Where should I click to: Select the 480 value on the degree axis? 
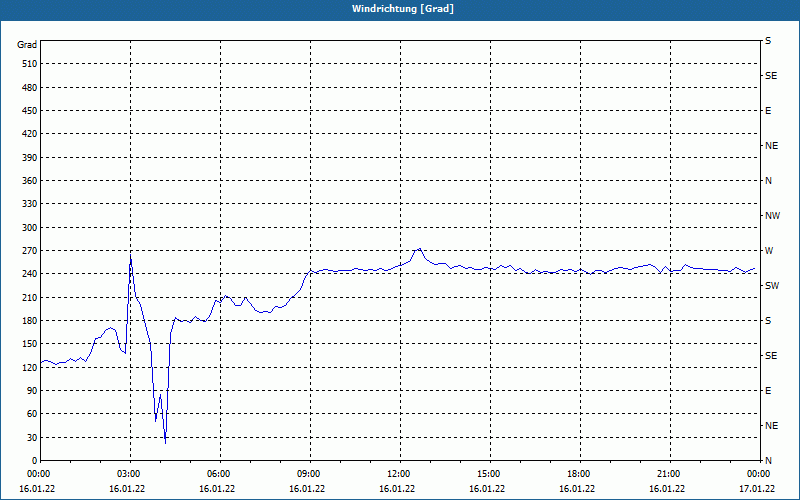click(x=30, y=88)
